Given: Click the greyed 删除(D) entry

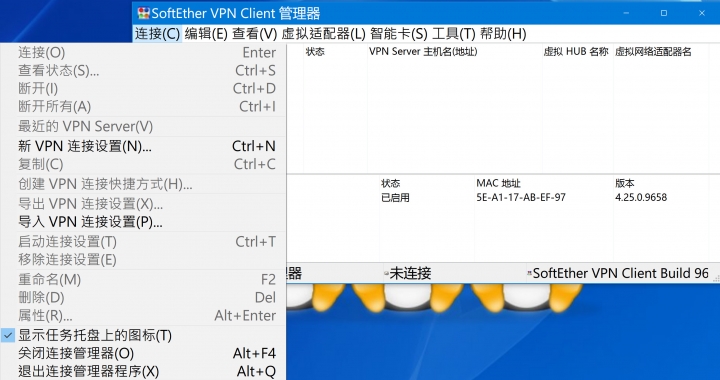Looking at the screenshot, I should (x=143, y=297).
